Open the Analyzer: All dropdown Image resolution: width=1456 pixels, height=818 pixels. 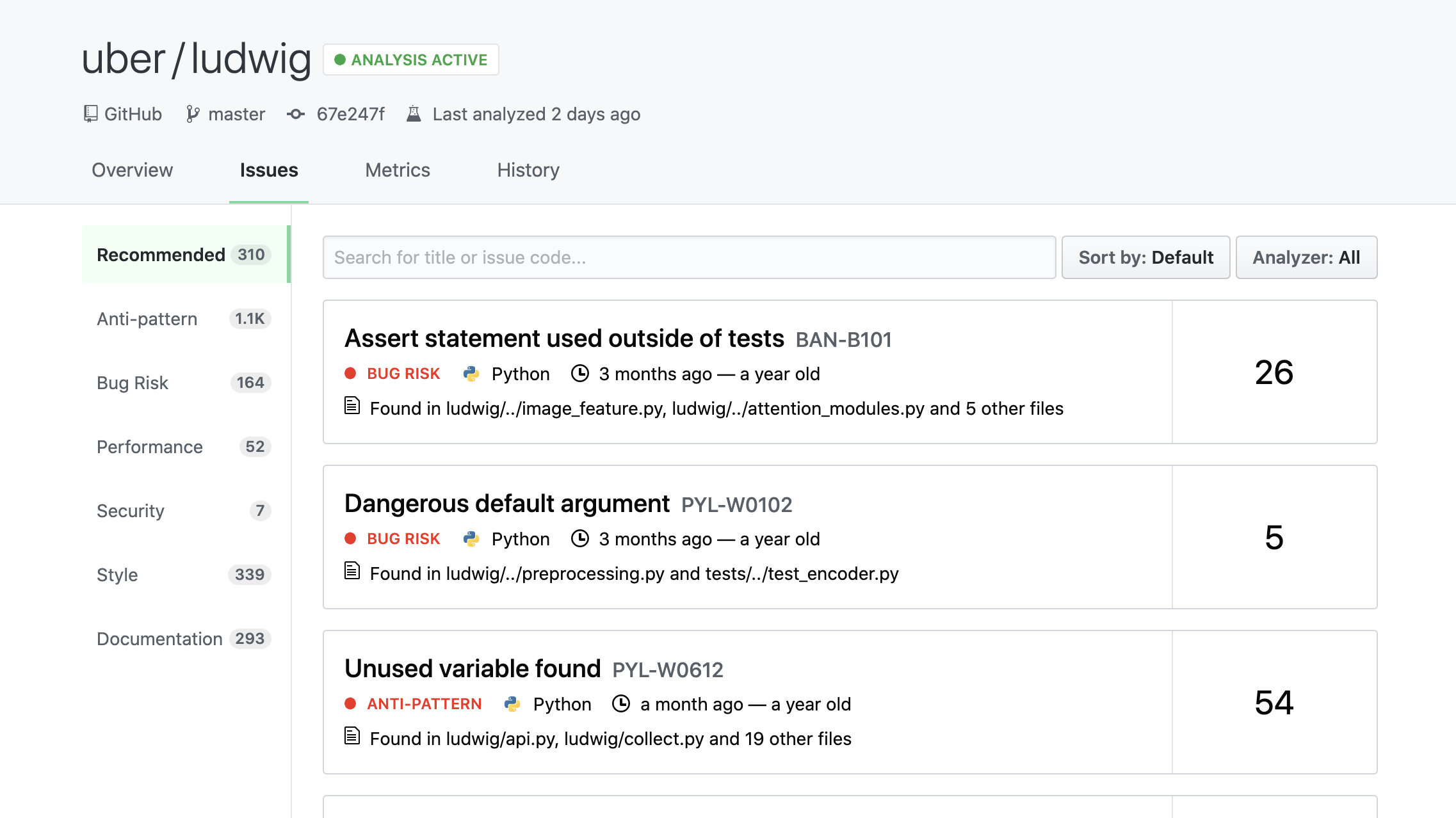(1306, 257)
